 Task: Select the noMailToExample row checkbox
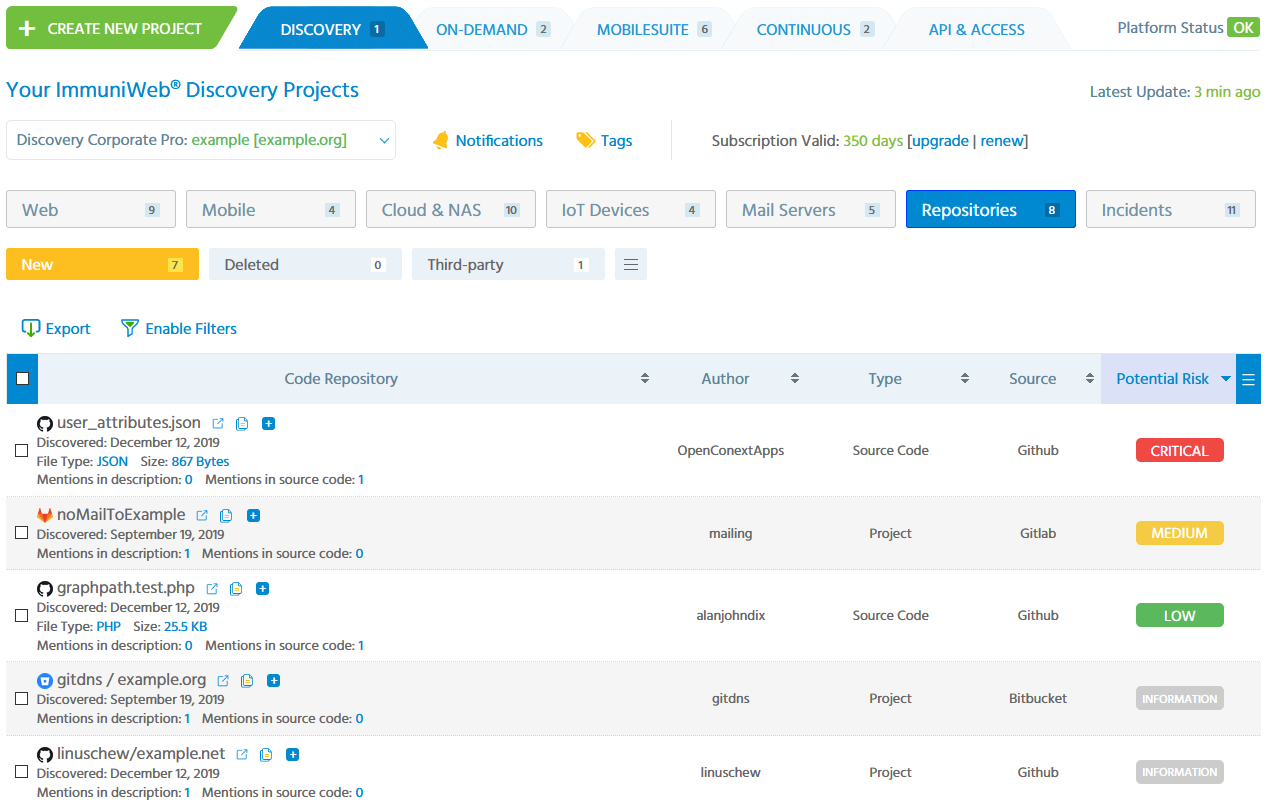[x=22, y=534]
